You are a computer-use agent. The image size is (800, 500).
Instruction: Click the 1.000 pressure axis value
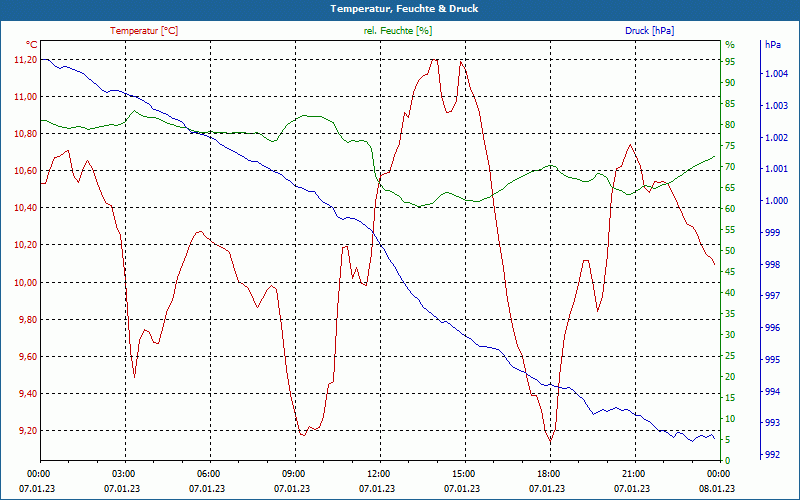click(x=777, y=201)
